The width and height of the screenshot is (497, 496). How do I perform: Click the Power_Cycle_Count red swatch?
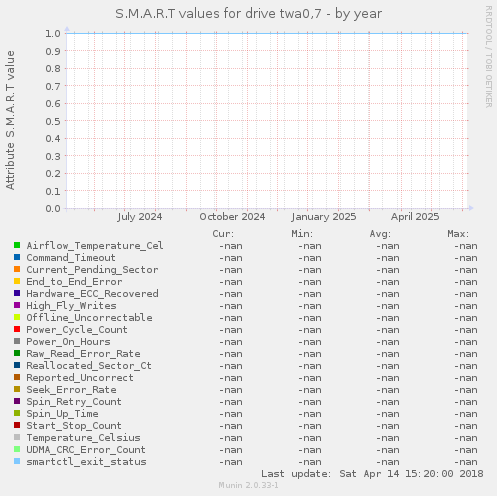coord(17,329)
